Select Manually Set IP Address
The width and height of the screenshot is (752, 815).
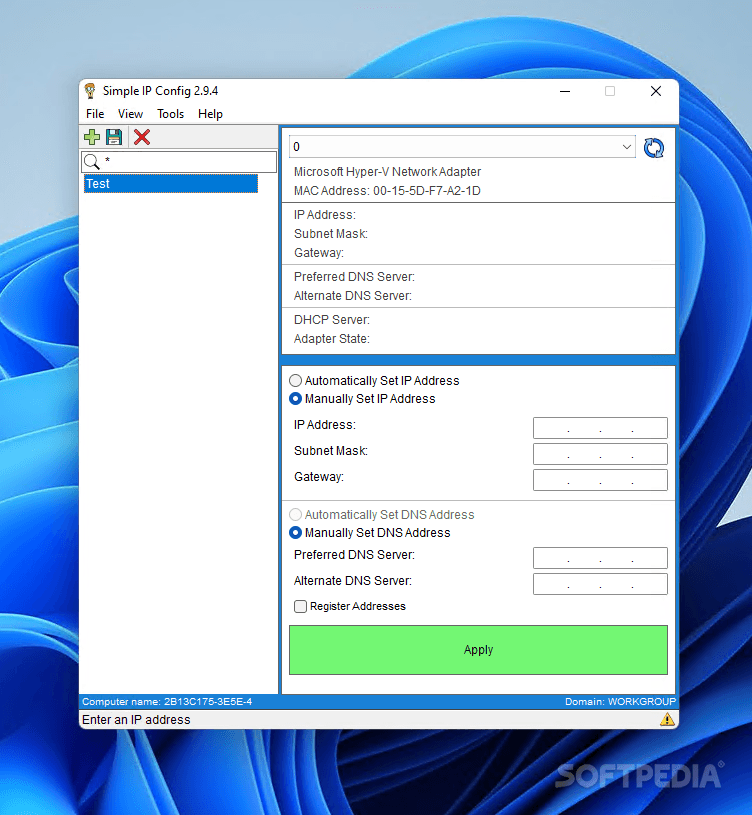click(x=362, y=399)
